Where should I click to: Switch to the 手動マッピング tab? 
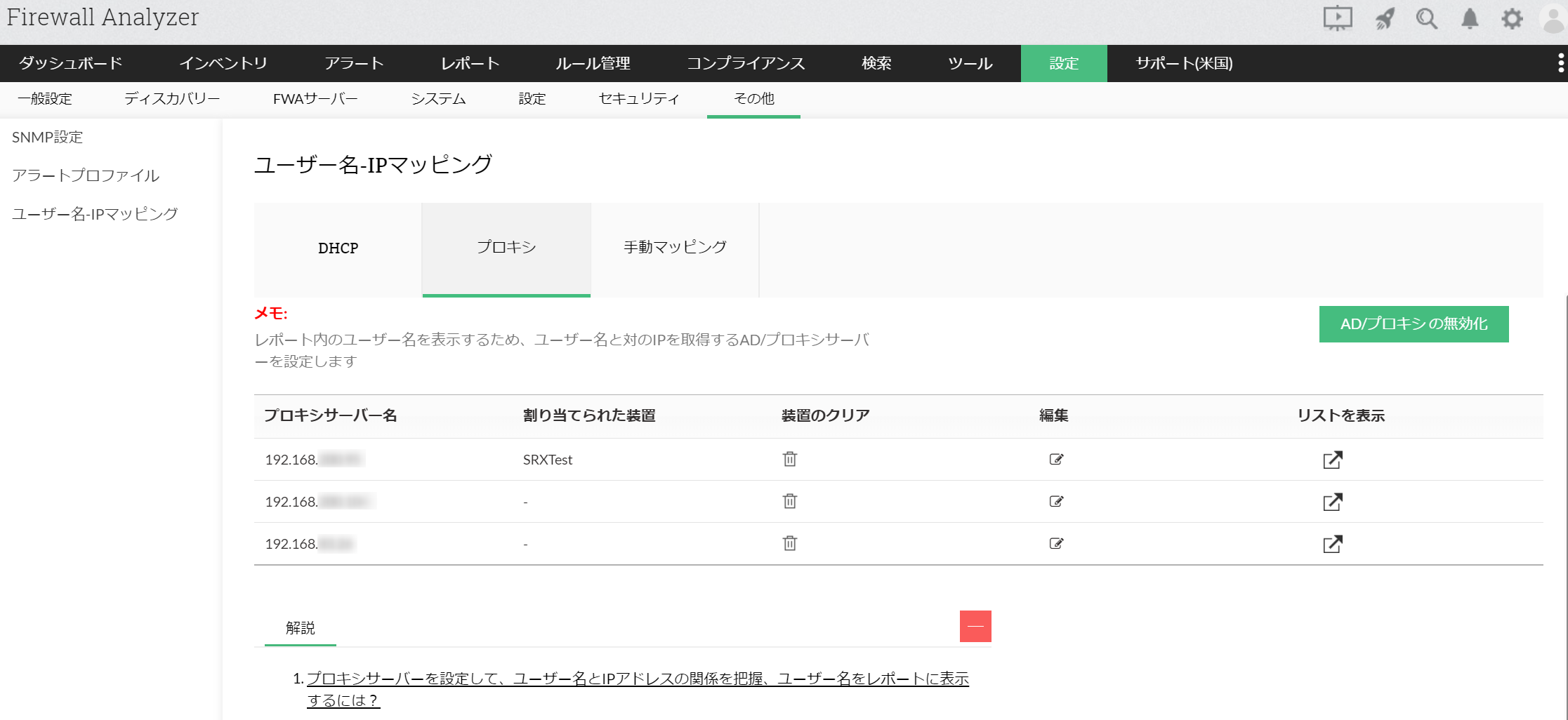[x=675, y=247]
